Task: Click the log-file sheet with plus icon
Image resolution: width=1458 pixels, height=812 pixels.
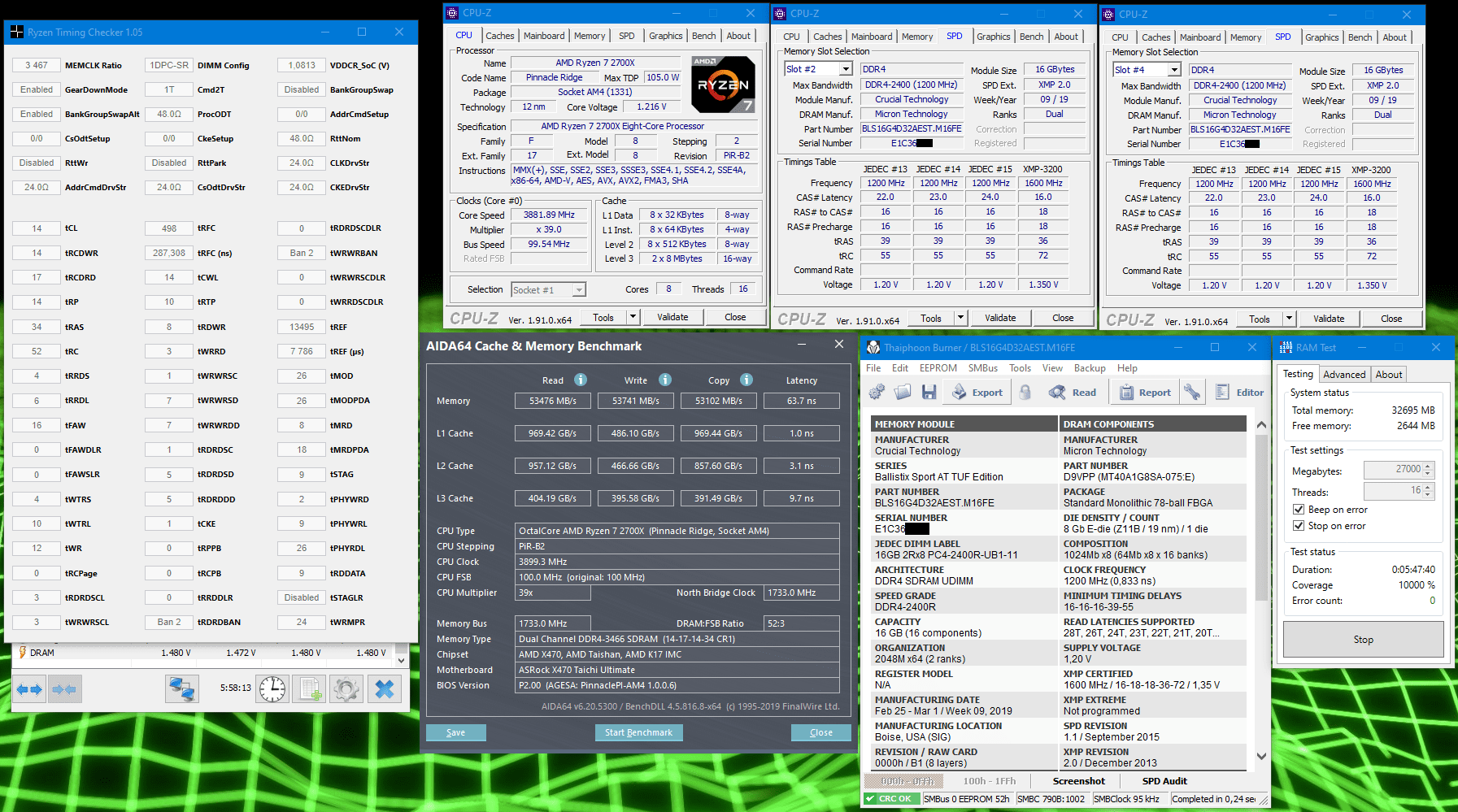Action: click(309, 689)
